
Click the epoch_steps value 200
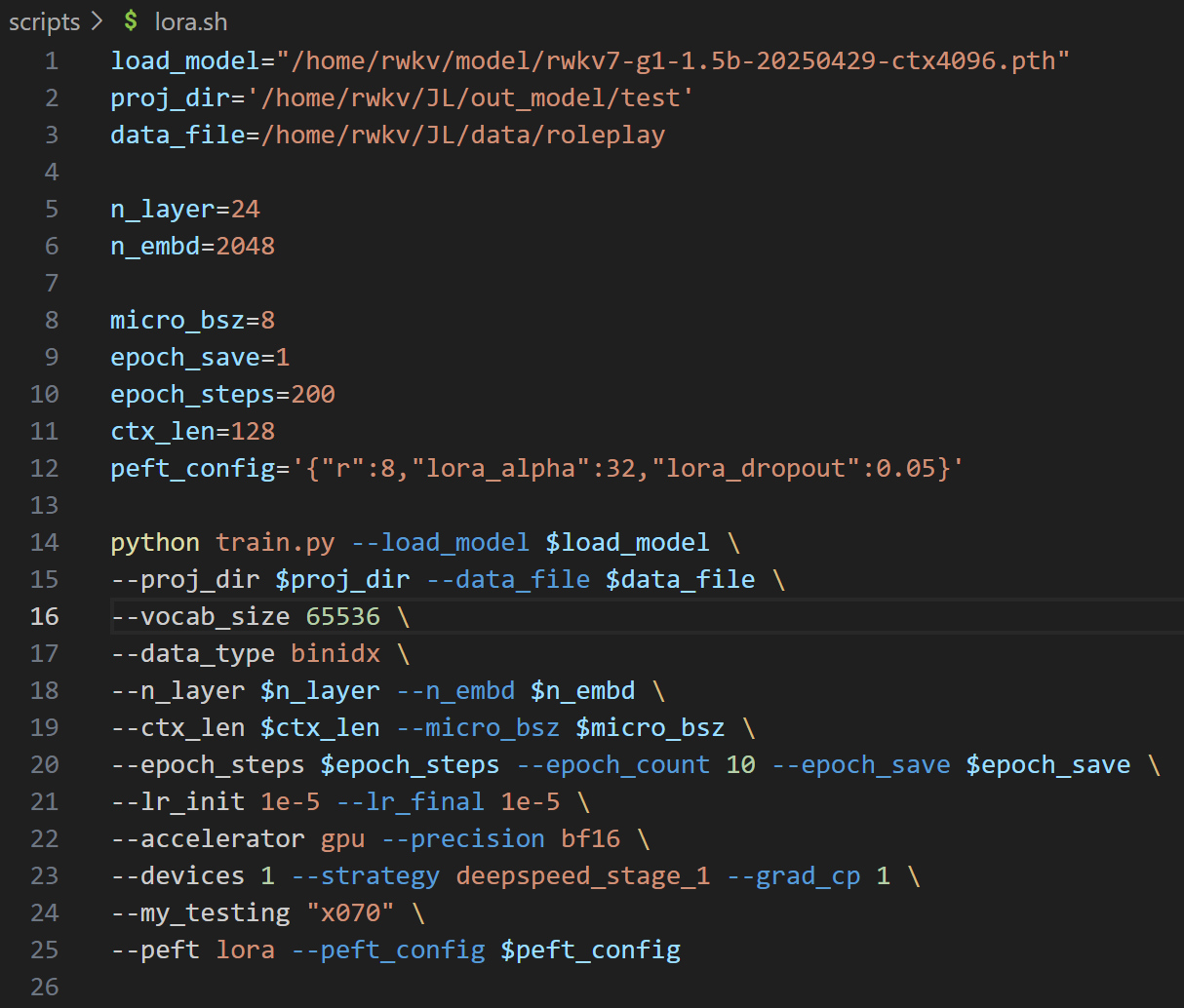click(312, 394)
